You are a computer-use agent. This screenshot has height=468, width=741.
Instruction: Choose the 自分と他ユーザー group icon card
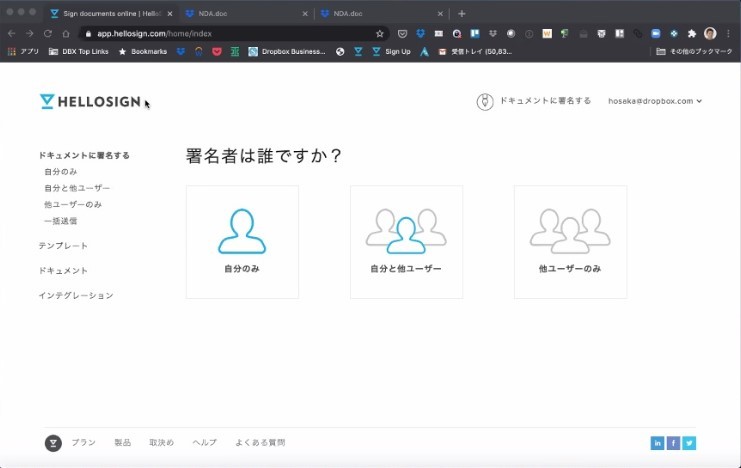click(406, 241)
